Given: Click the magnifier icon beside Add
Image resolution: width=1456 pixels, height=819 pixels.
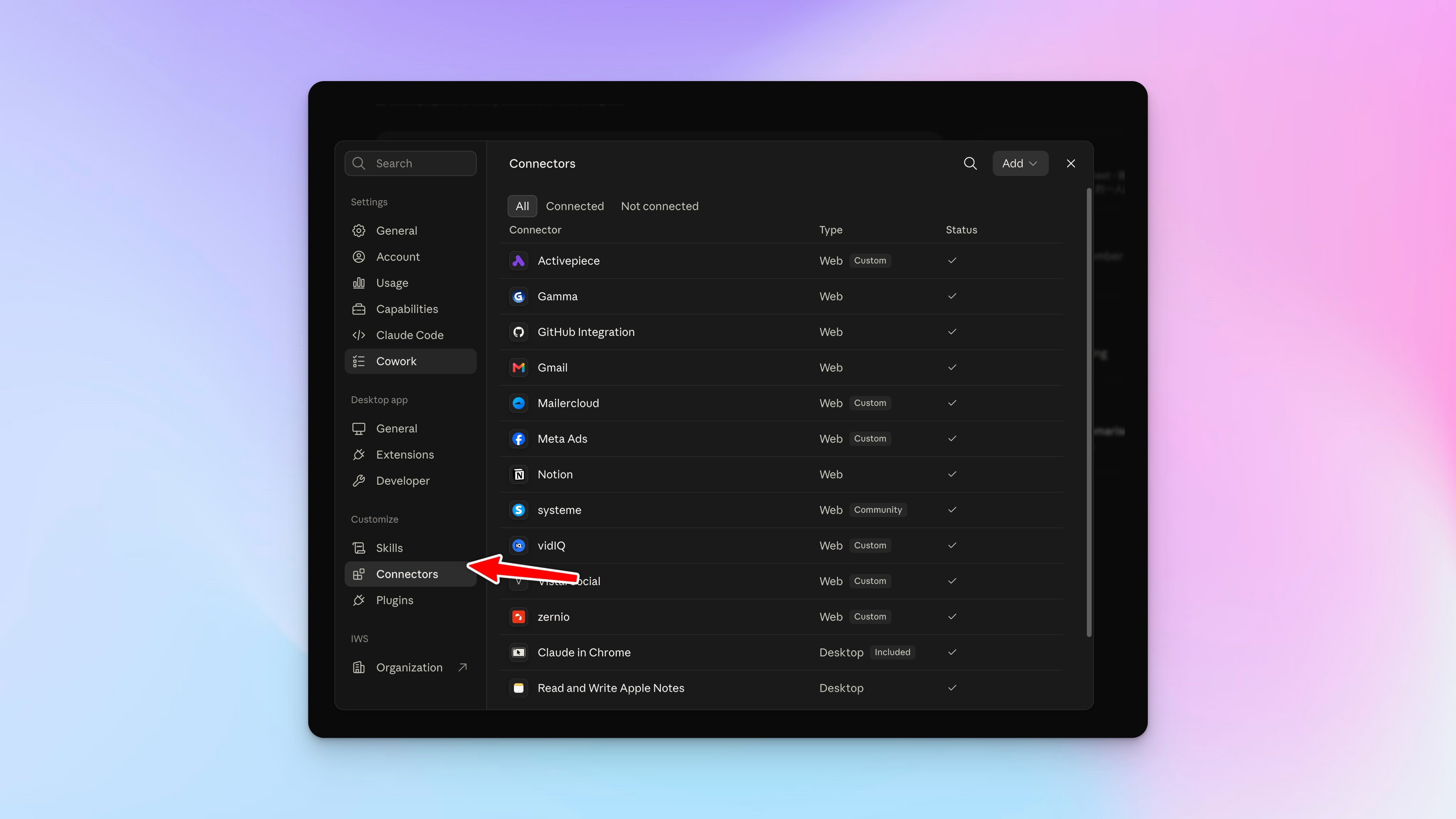Looking at the screenshot, I should pos(970,163).
